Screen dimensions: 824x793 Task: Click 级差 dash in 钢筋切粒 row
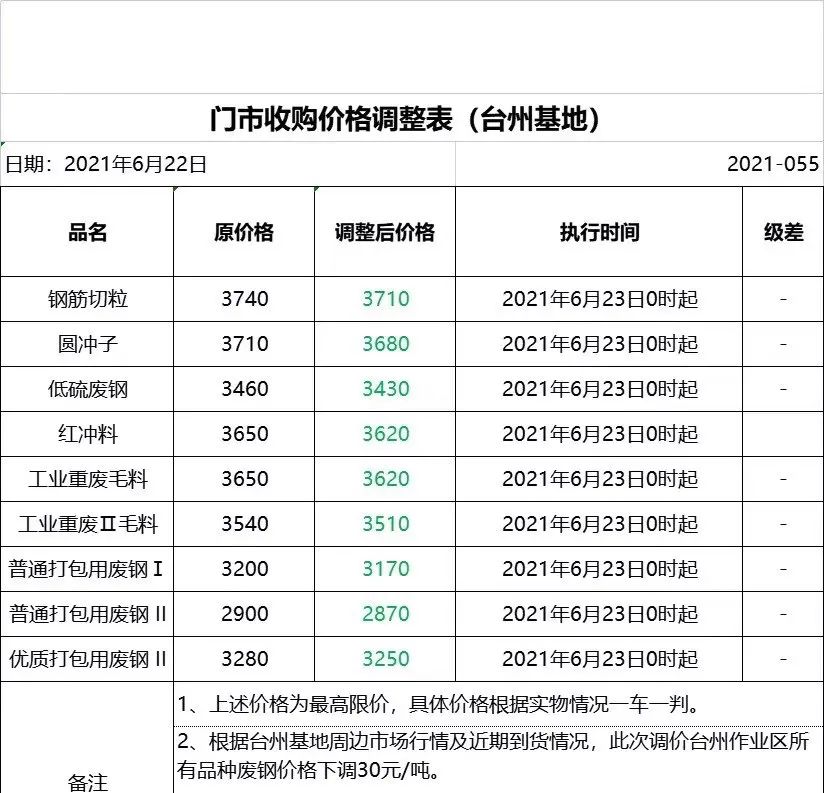783,299
